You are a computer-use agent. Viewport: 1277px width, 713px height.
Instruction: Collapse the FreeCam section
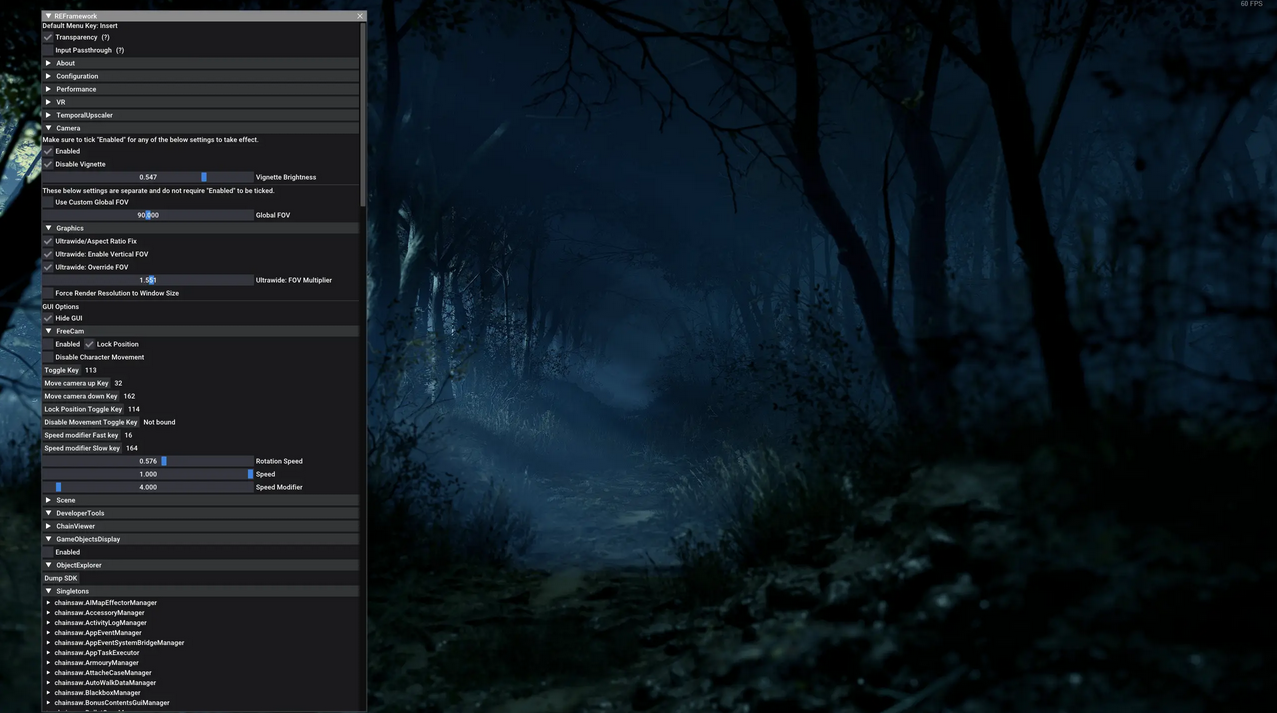click(x=200, y=331)
